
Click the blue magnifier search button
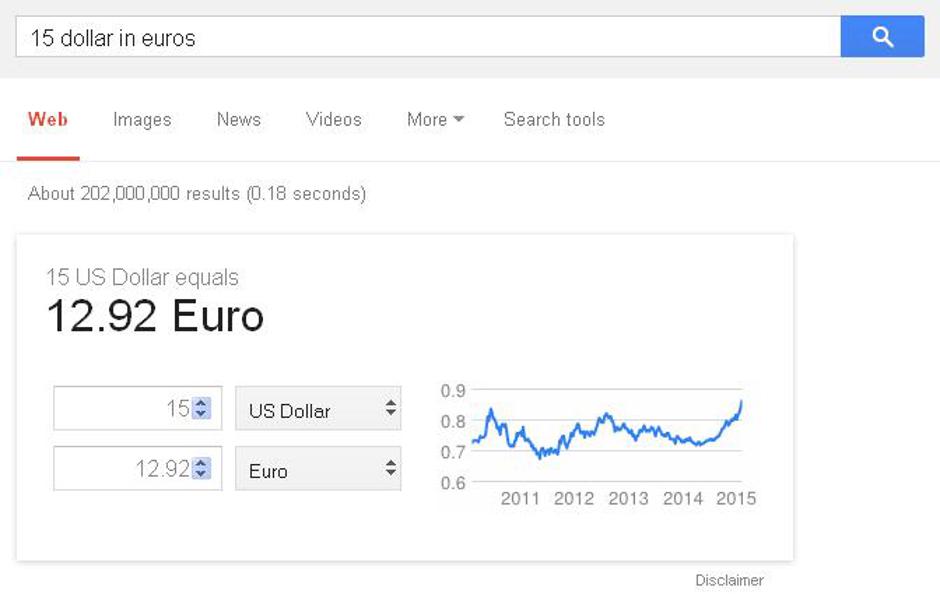(x=882, y=37)
